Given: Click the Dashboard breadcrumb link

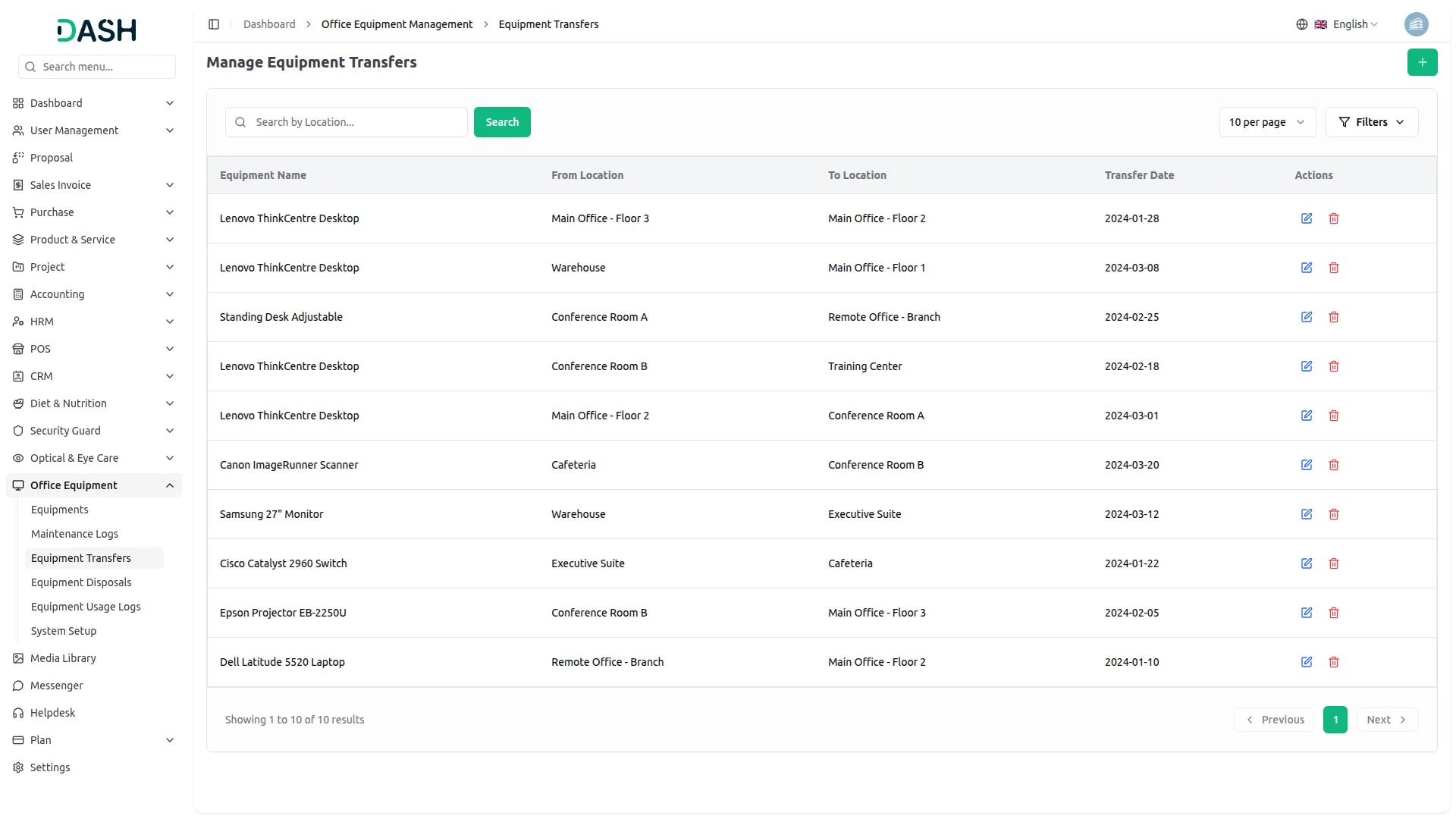Looking at the screenshot, I should click(269, 24).
